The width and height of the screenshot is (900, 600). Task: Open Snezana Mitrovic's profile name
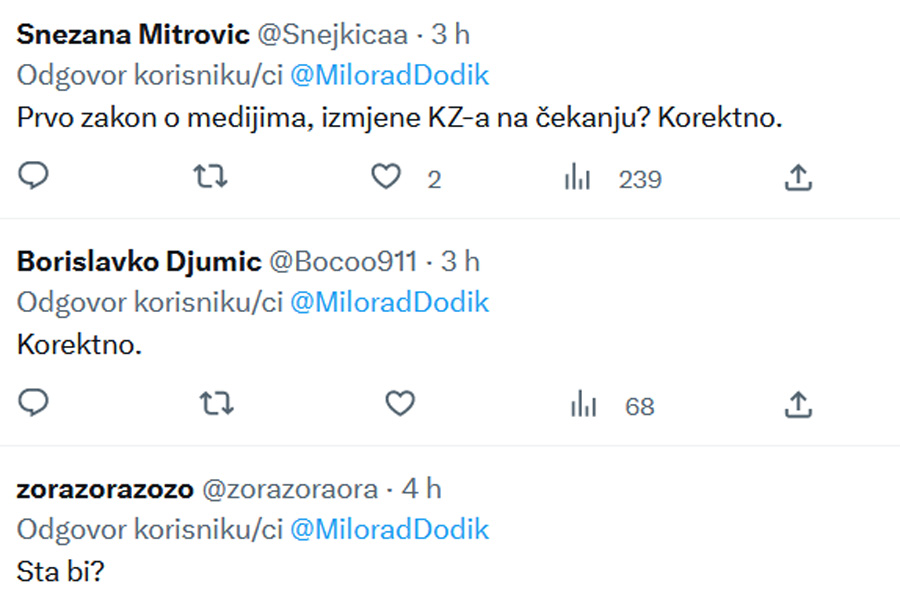[133, 34]
